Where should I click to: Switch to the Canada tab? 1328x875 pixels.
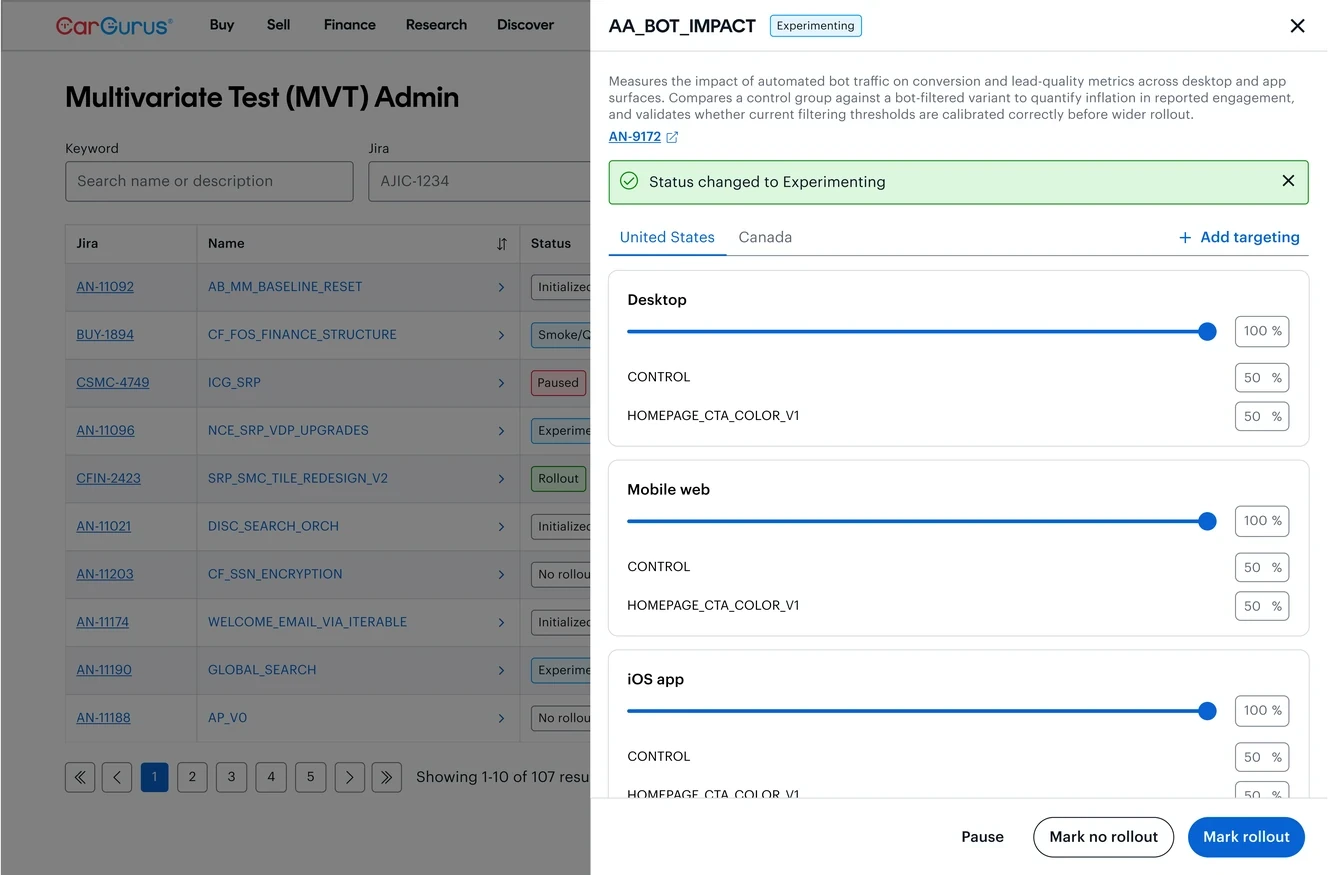[765, 237]
